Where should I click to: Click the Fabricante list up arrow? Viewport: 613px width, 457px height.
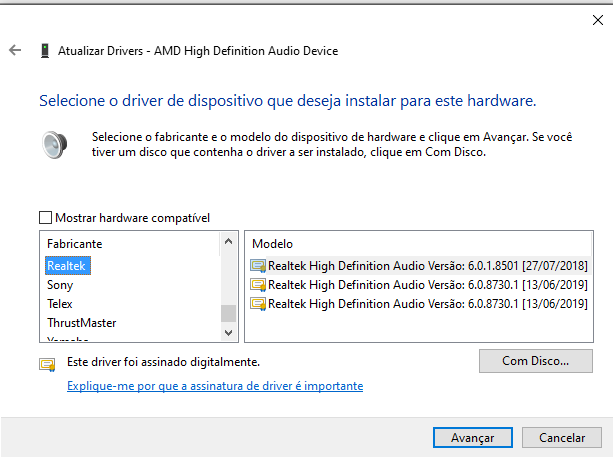point(229,241)
